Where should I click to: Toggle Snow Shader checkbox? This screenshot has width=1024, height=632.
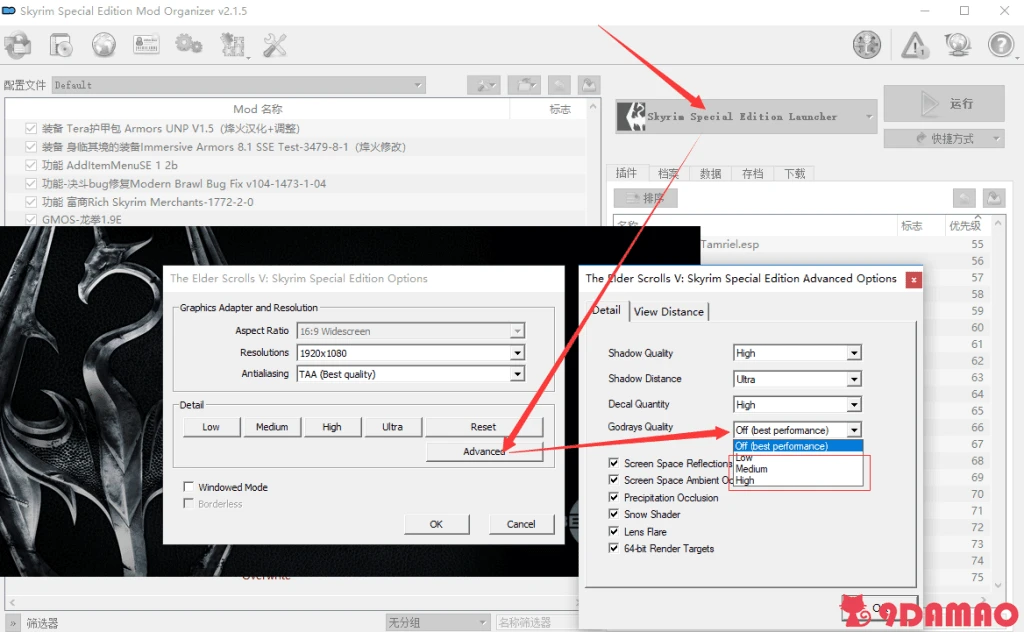613,514
